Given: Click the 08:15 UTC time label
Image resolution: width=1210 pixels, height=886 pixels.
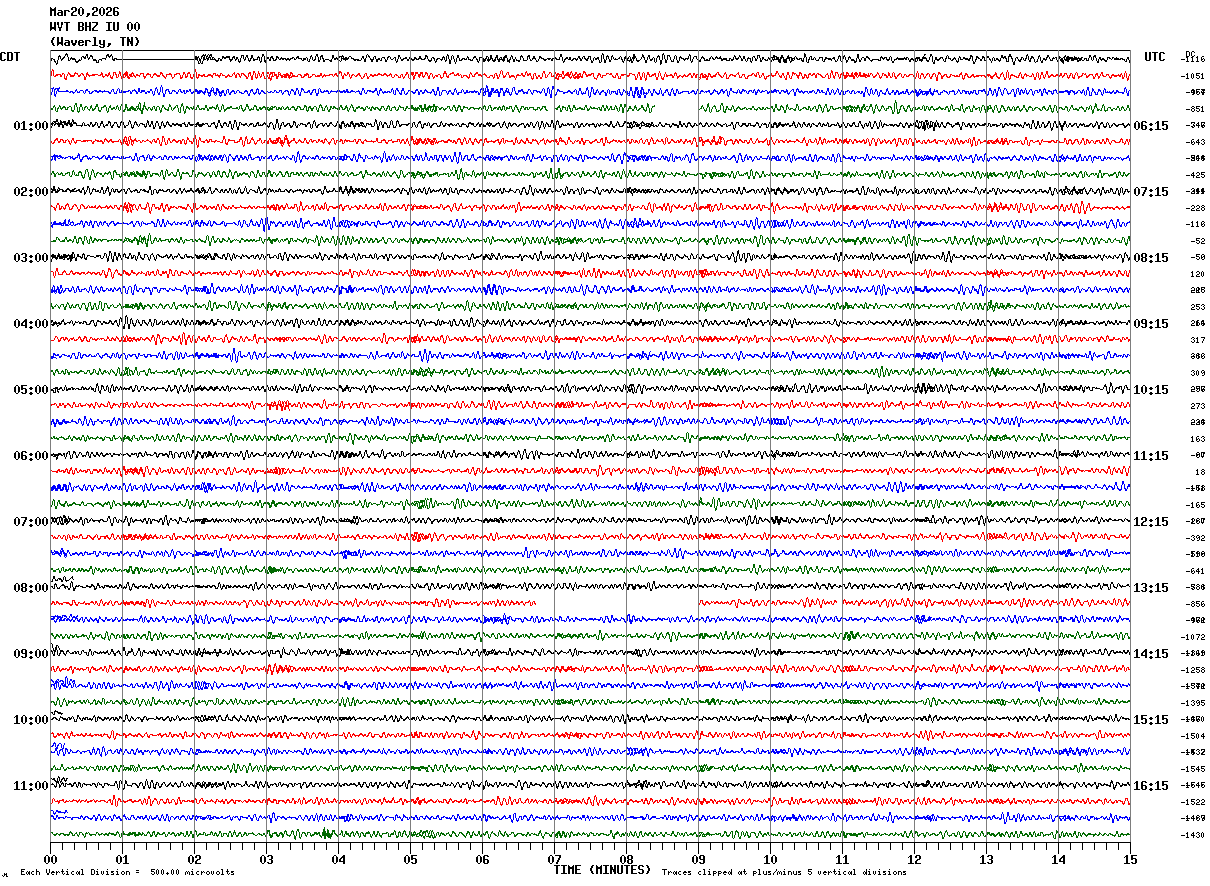Looking at the screenshot, I should (x=1151, y=258).
